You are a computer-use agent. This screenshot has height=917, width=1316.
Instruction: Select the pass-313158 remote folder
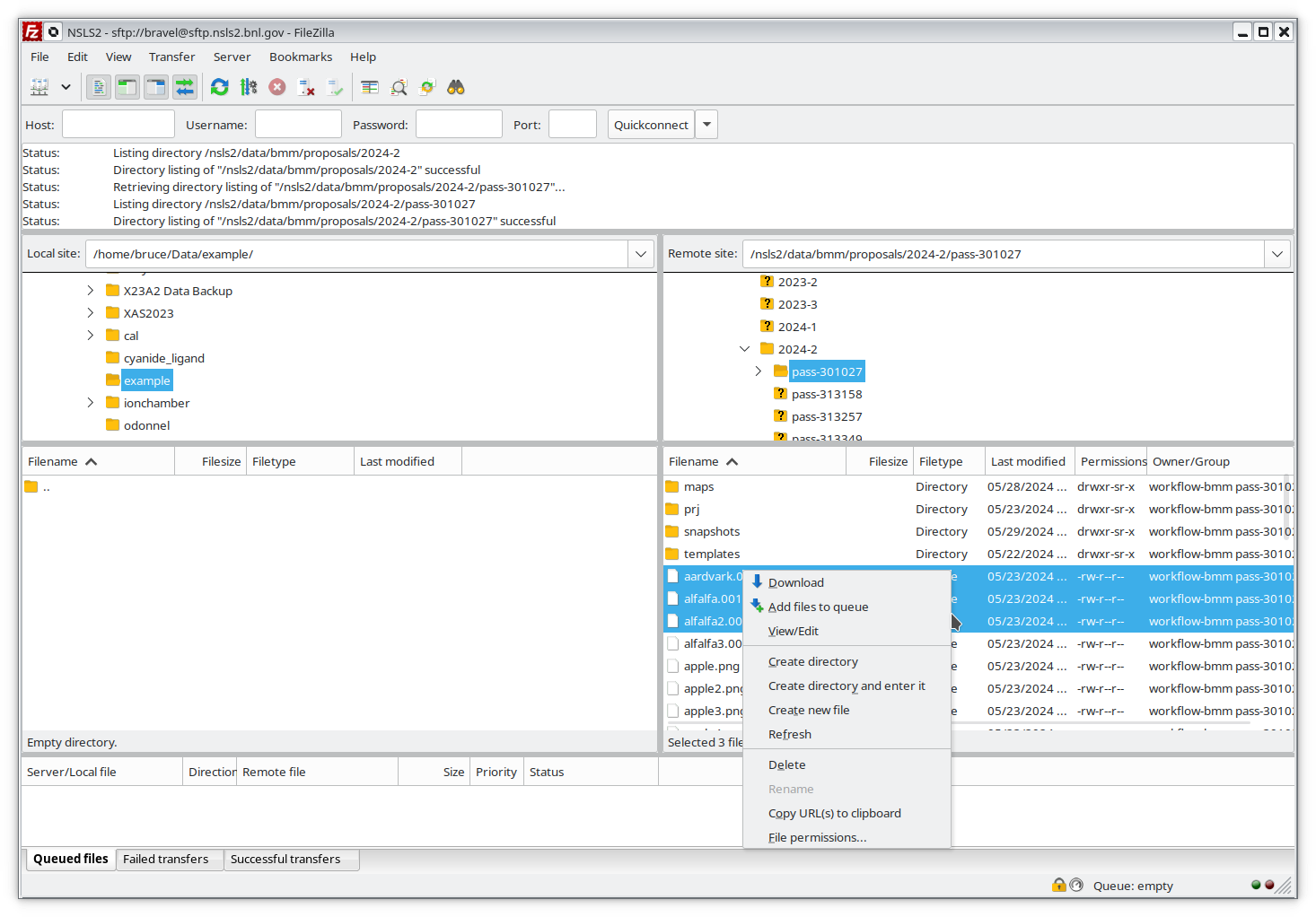point(826,394)
